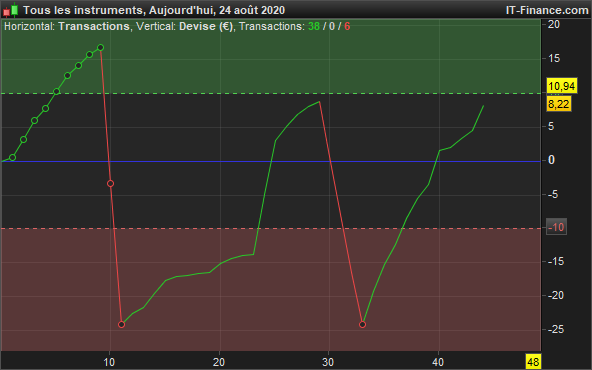Click y-axis label -25
Screen dimensions: 592x370
tap(556, 329)
